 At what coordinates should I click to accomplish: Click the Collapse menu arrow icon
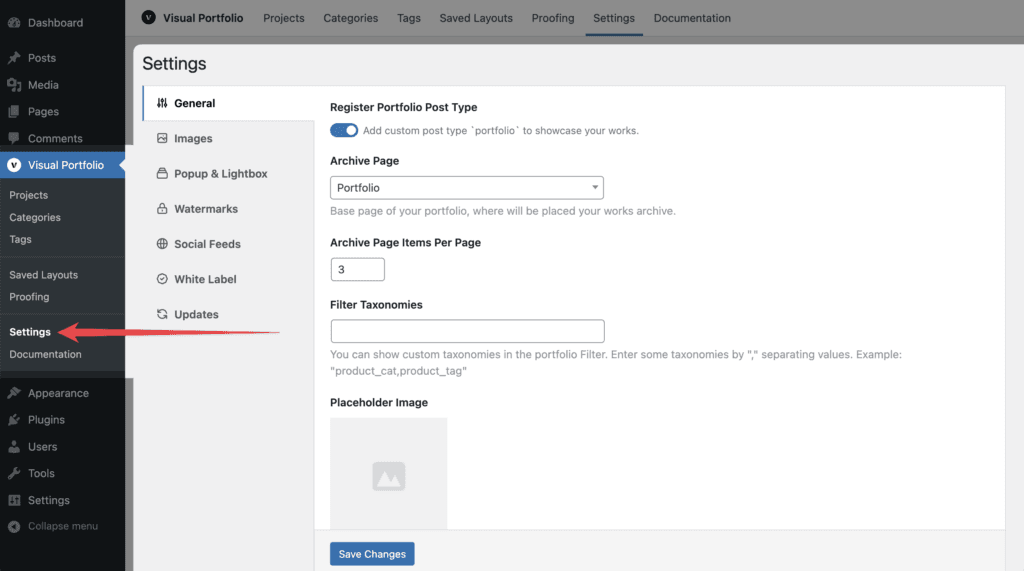tap(14, 527)
